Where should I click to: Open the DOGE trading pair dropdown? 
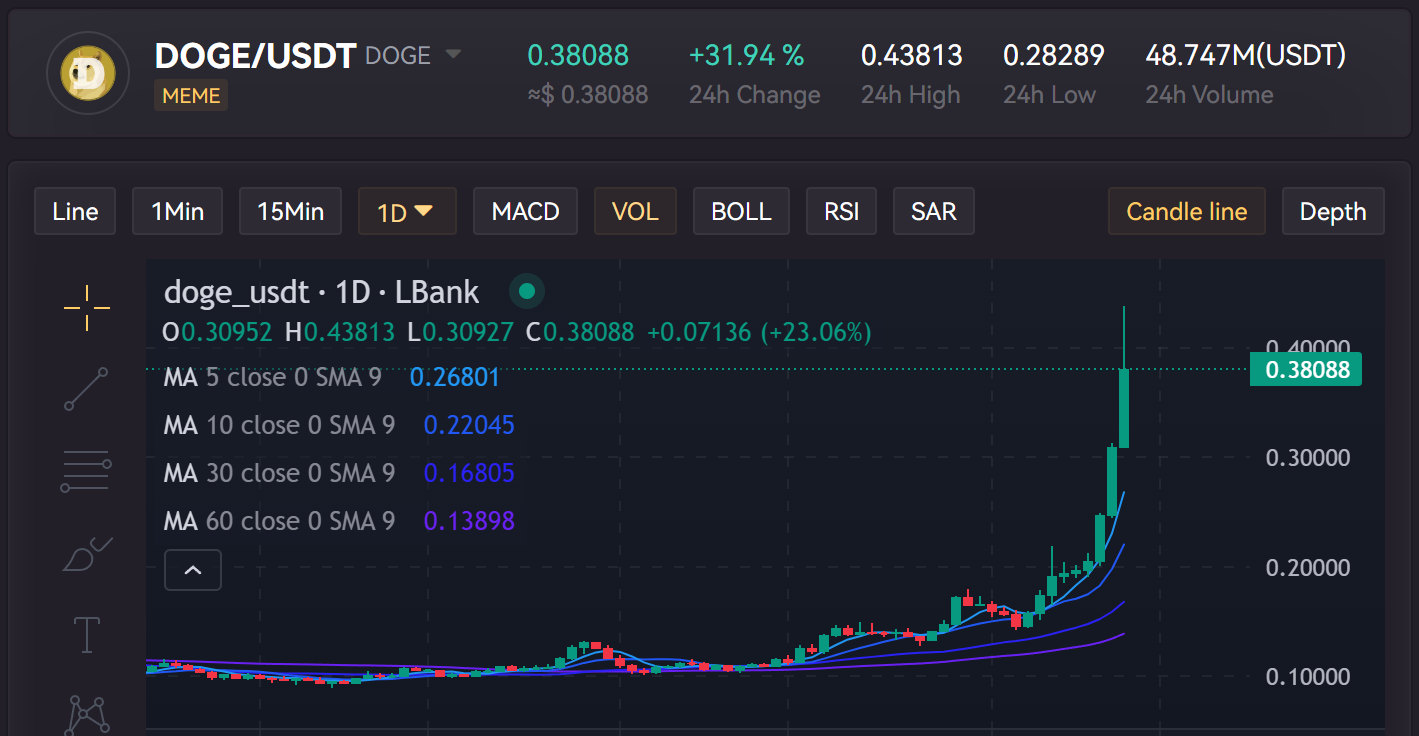pos(453,54)
